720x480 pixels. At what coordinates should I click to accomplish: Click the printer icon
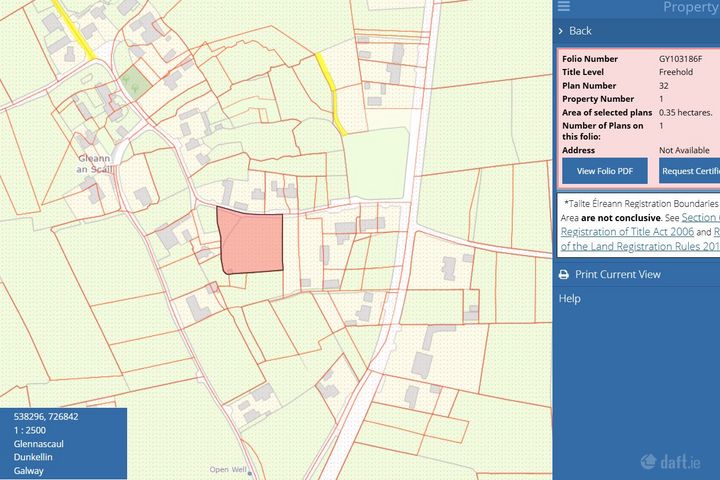point(564,275)
